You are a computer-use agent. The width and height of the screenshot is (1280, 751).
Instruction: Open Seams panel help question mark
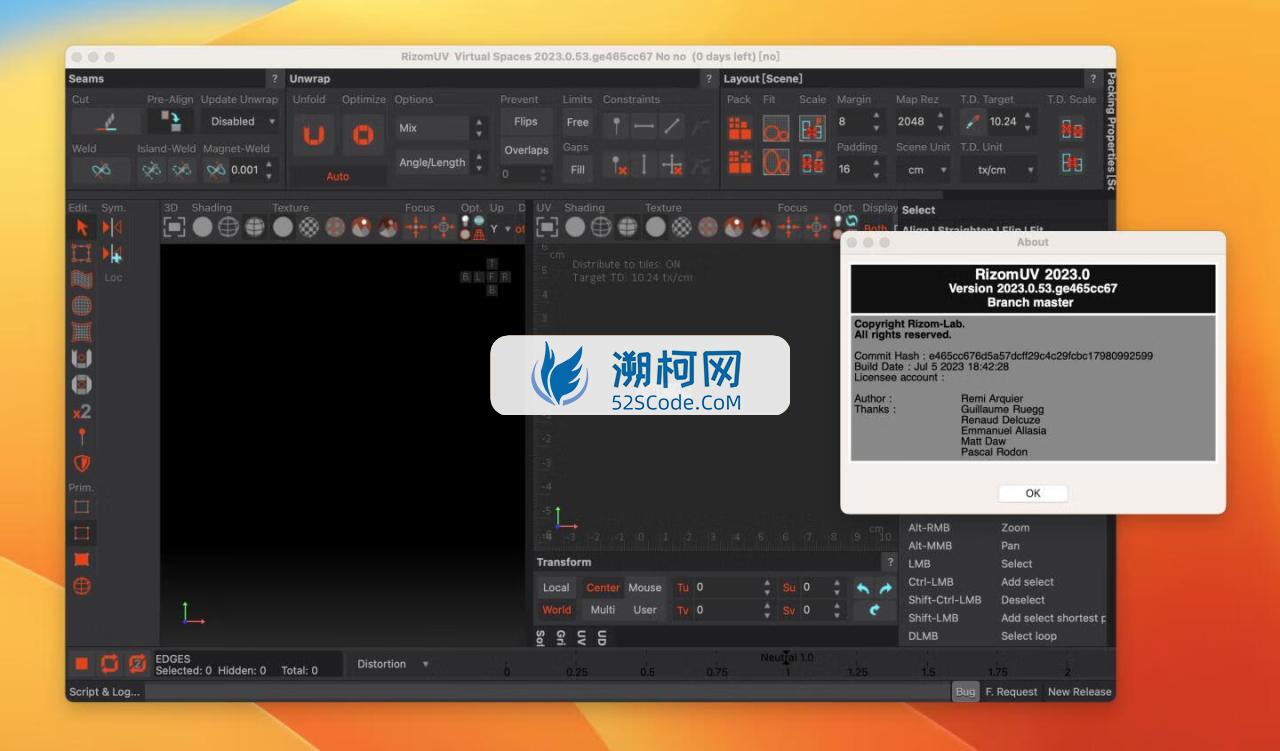[x=275, y=79]
